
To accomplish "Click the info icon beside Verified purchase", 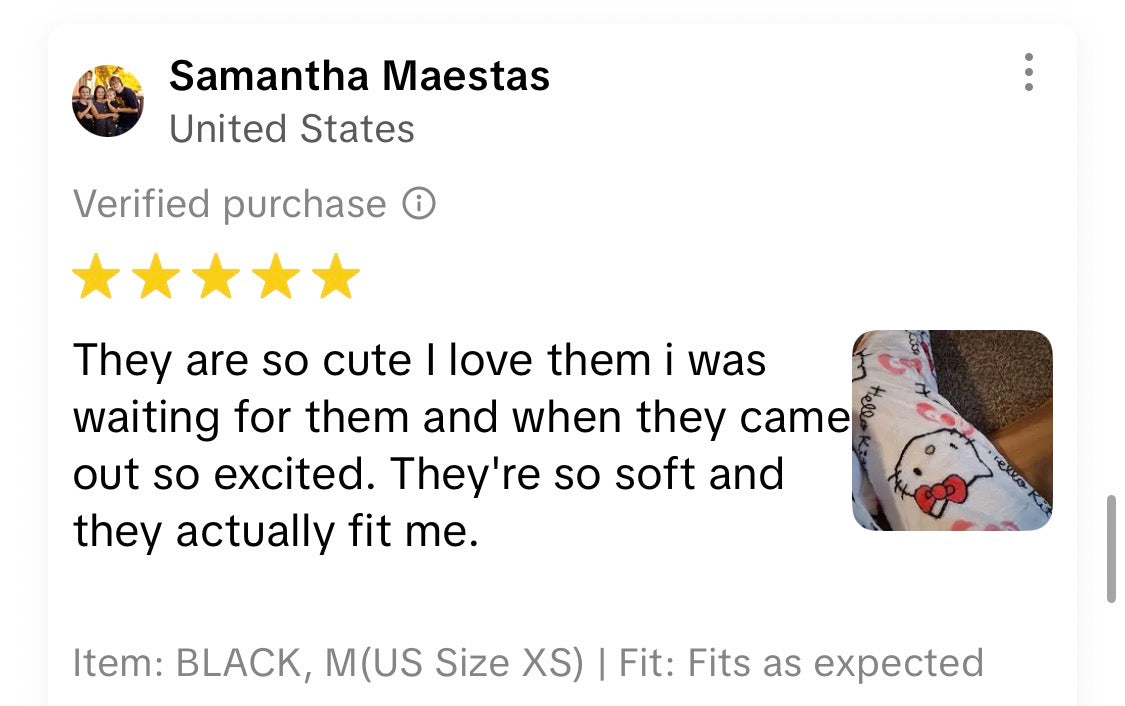I will click(x=419, y=204).
